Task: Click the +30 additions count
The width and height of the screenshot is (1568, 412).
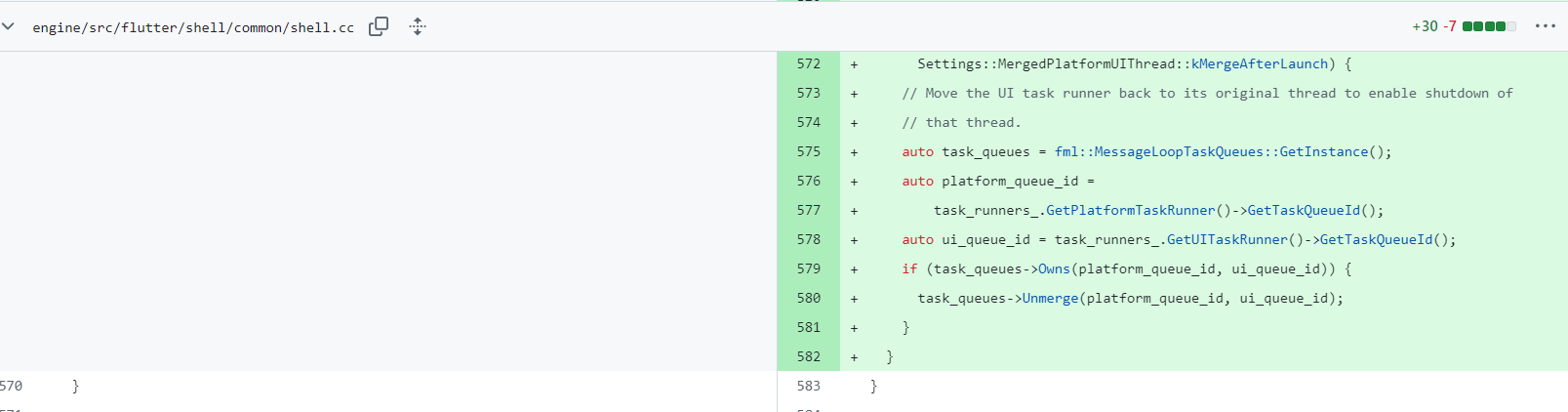Action: pyautogui.click(x=1425, y=26)
